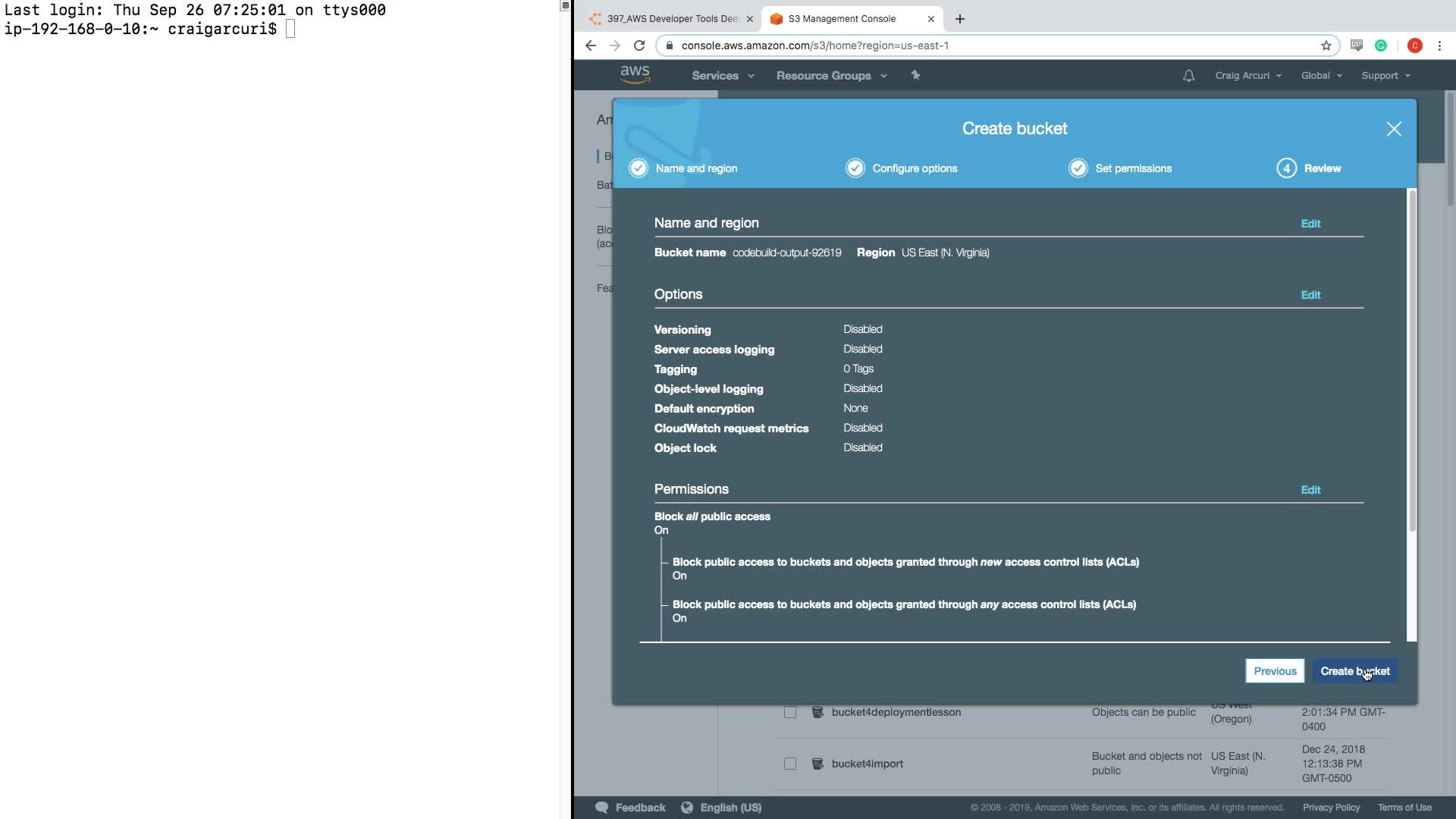1456x819 pixels.
Task: Bookmark page with the star icon
Action: 1326,45
